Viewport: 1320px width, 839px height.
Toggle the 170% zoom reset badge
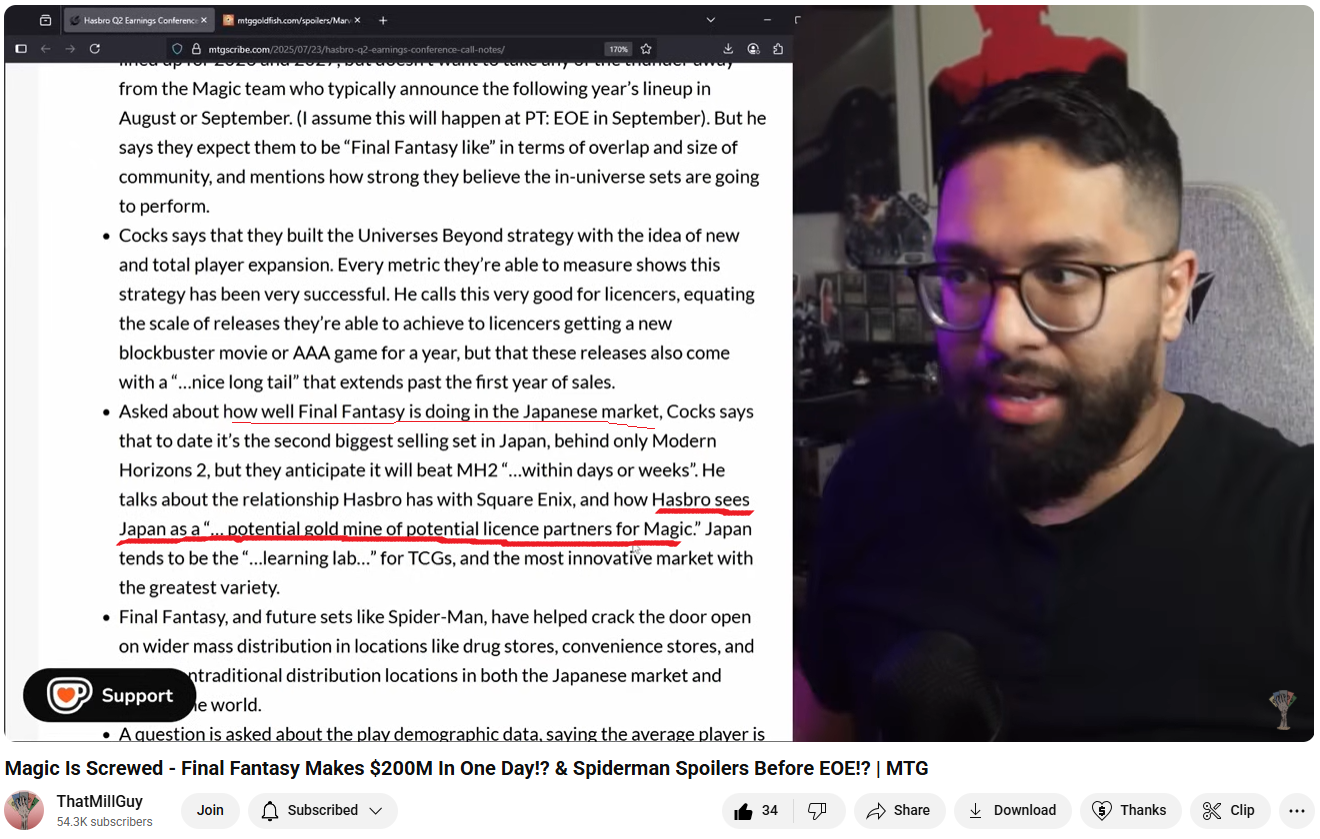tap(618, 49)
